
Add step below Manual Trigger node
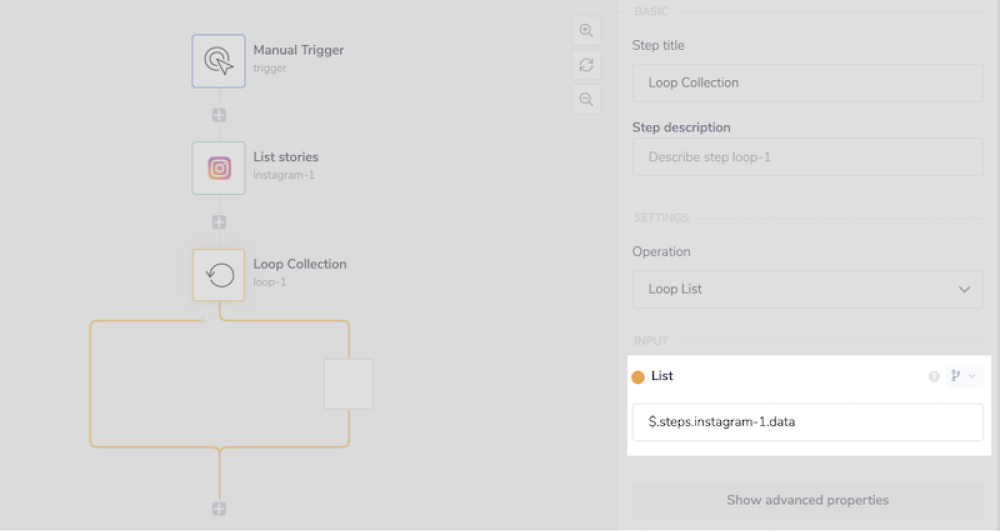coord(219,115)
